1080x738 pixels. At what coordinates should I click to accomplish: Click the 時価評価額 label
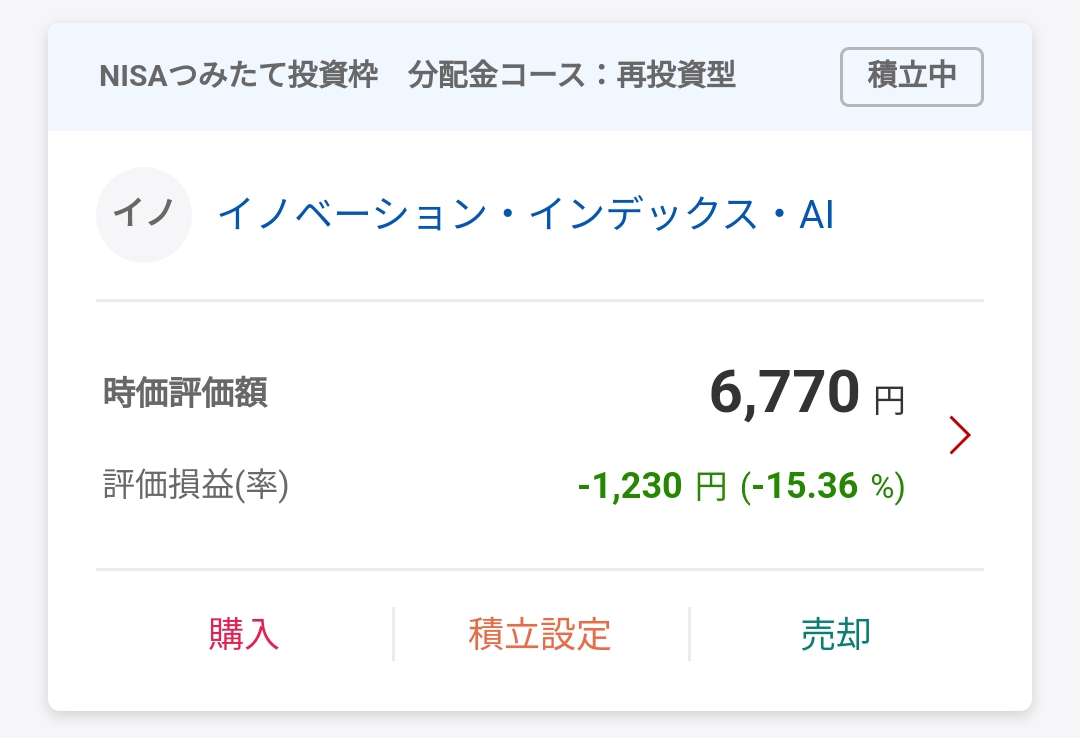(x=185, y=393)
